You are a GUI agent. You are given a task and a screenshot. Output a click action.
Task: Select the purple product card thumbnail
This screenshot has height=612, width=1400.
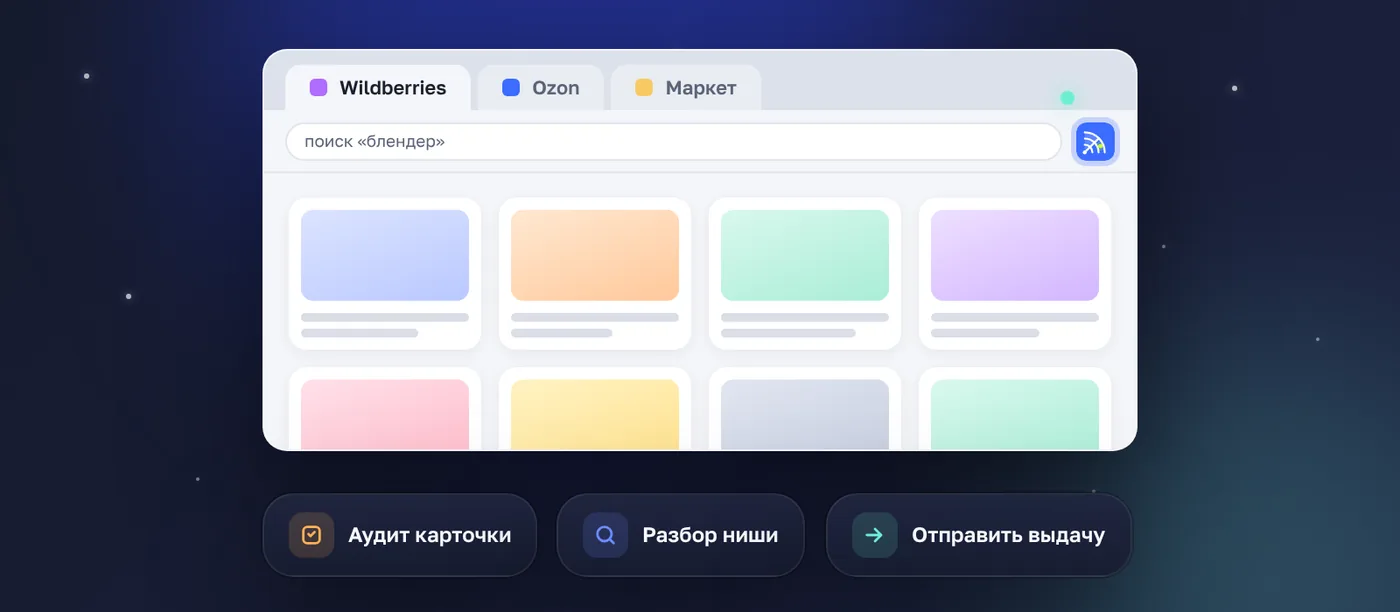click(1015, 255)
